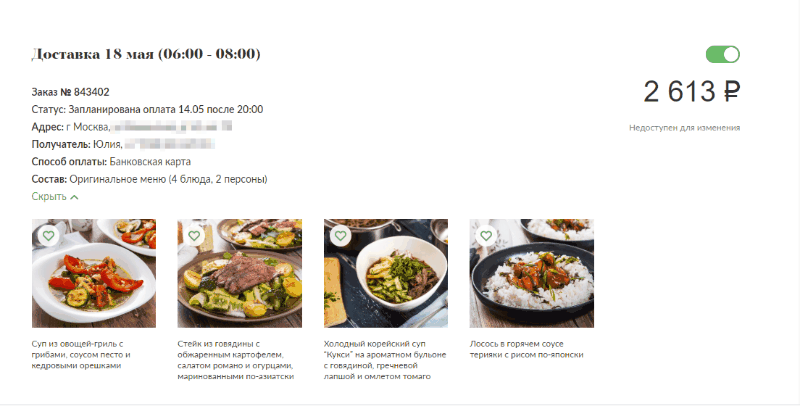Click heart icon on Korean Kuksi soup

coord(340,236)
